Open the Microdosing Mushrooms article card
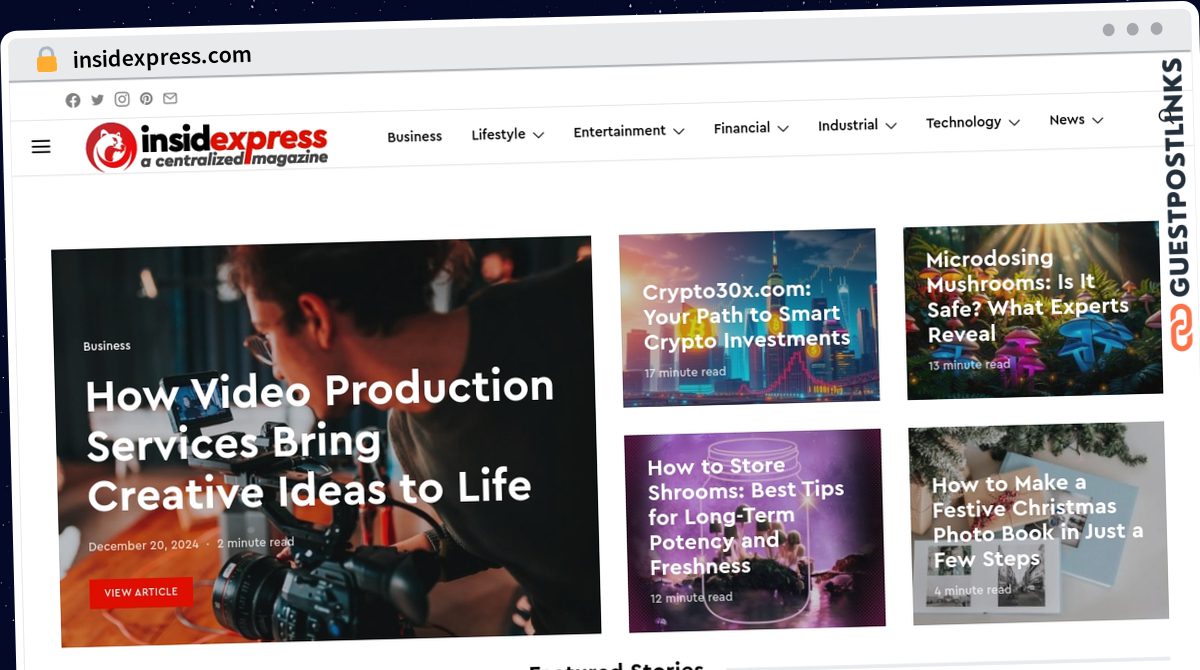Screen dimensions: 1200x670 [1032, 309]
